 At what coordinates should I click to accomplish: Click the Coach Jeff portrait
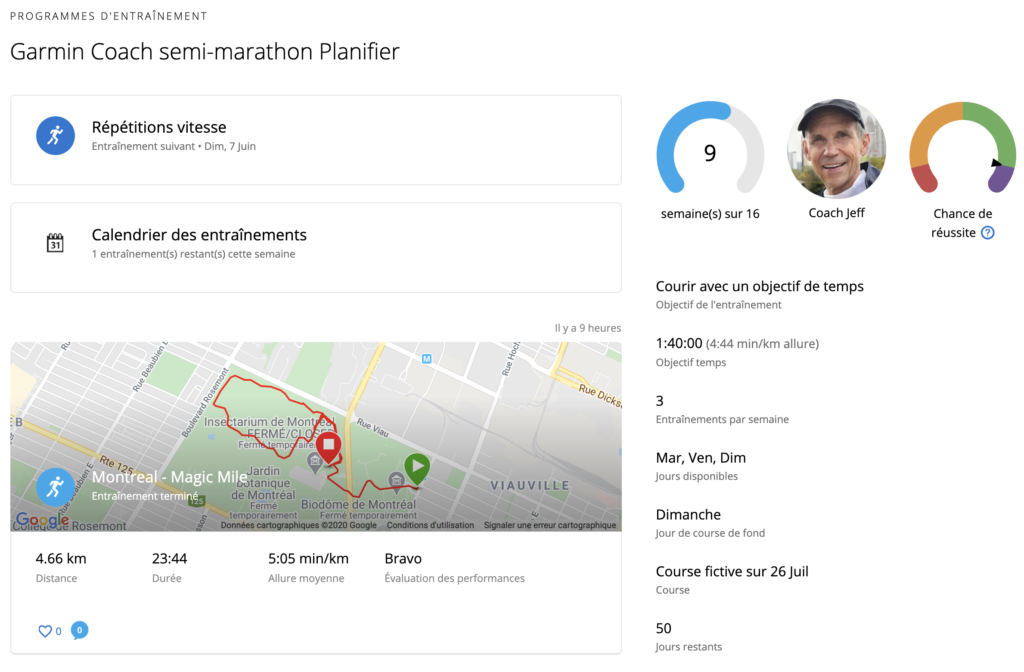(x=837, y=148)
